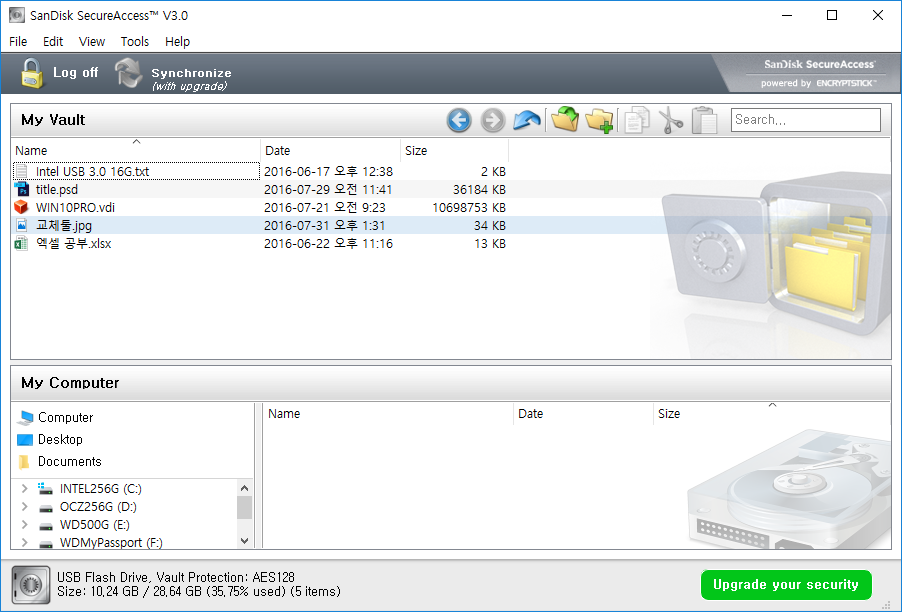
Task: Click the scissors cut icon
Action: coord(670,120)
